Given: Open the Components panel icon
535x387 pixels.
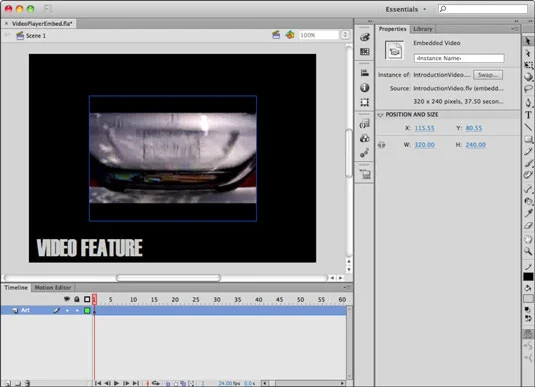Looking at the screenshot, I should tap(365, 138).
